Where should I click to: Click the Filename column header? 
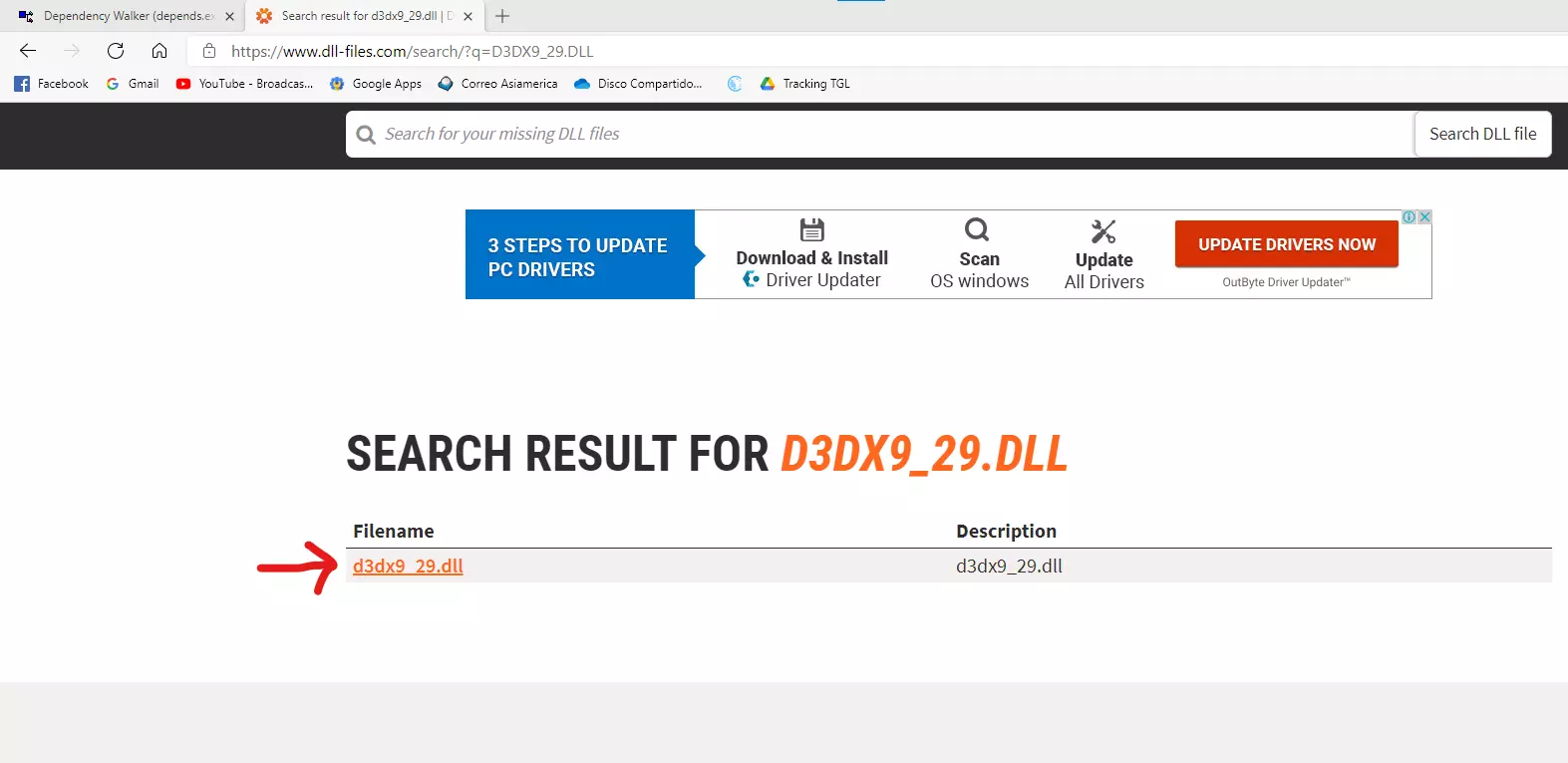coord(394,532)
